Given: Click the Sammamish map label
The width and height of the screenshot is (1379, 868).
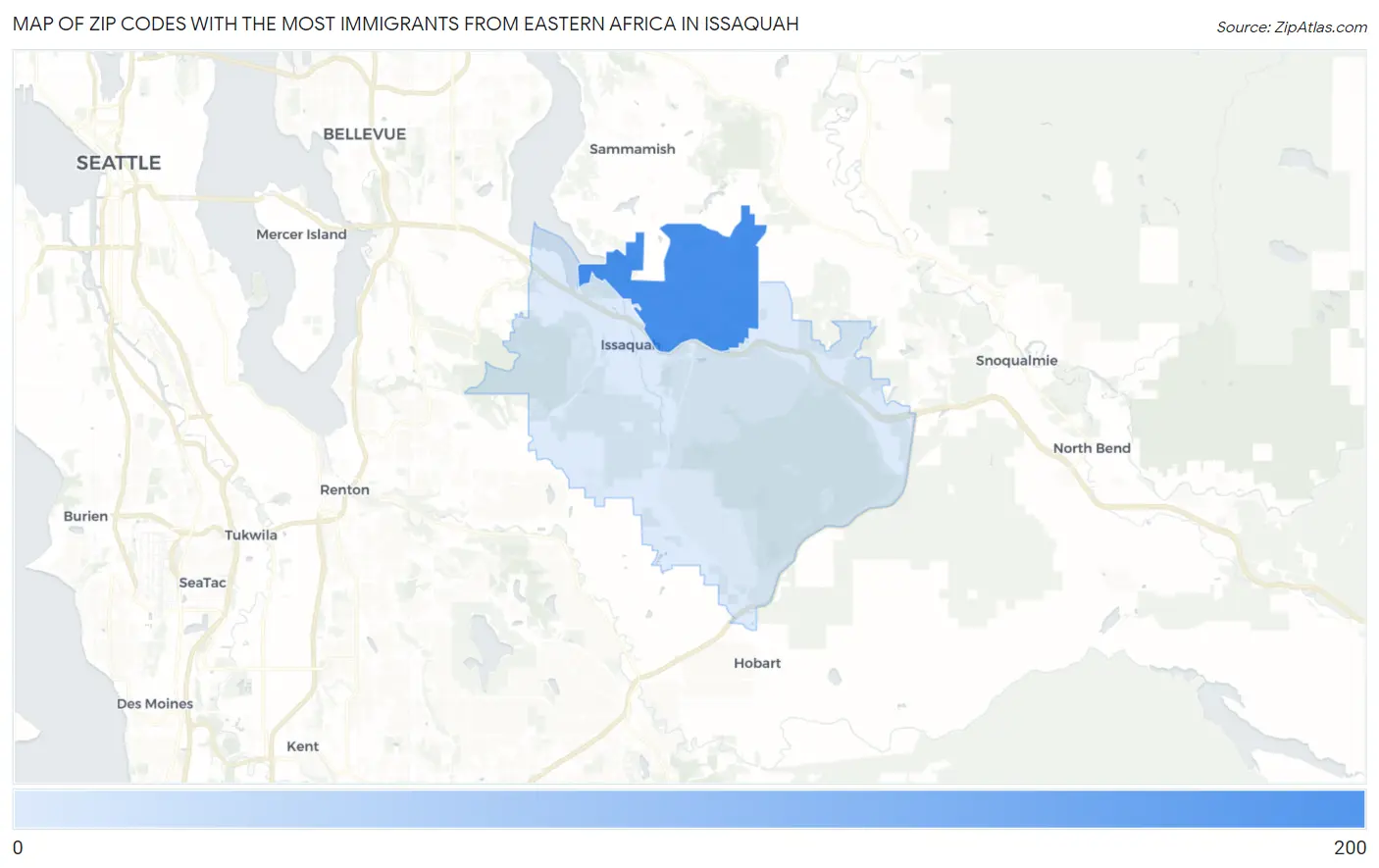Looking at the screenshot, I should click(633, 149).
